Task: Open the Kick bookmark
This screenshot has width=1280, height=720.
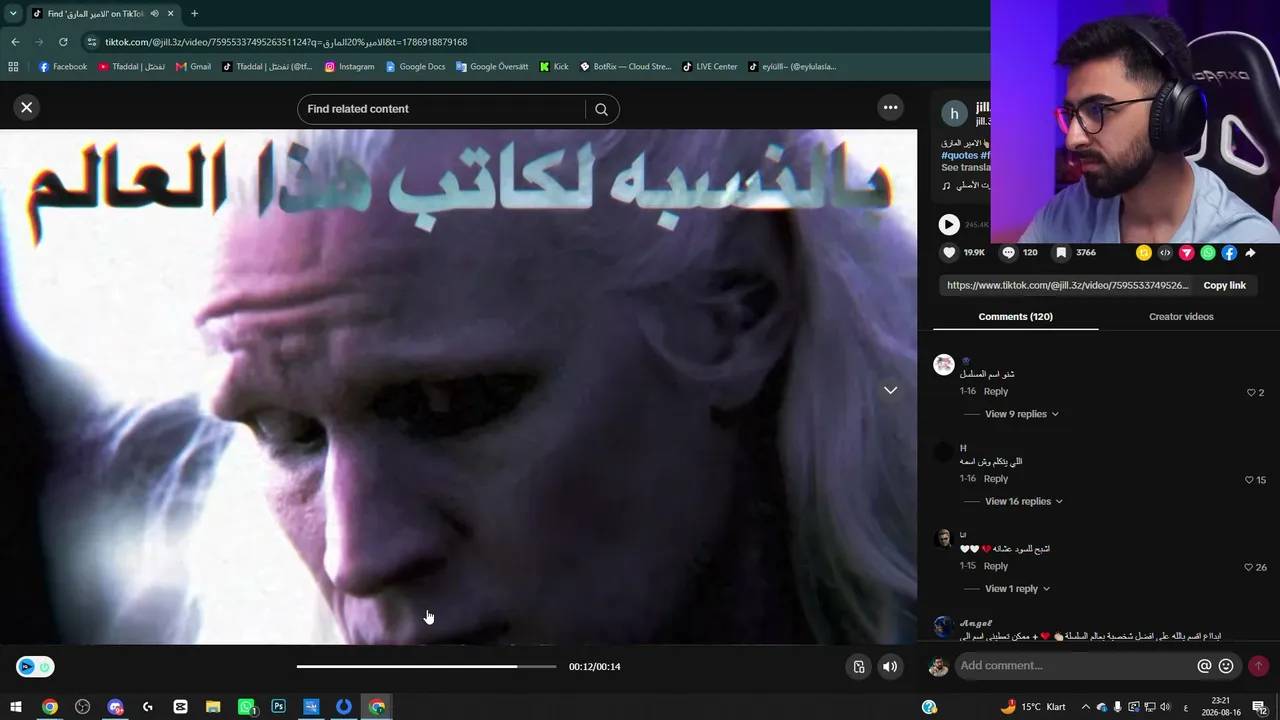Action: pos(554,67)
